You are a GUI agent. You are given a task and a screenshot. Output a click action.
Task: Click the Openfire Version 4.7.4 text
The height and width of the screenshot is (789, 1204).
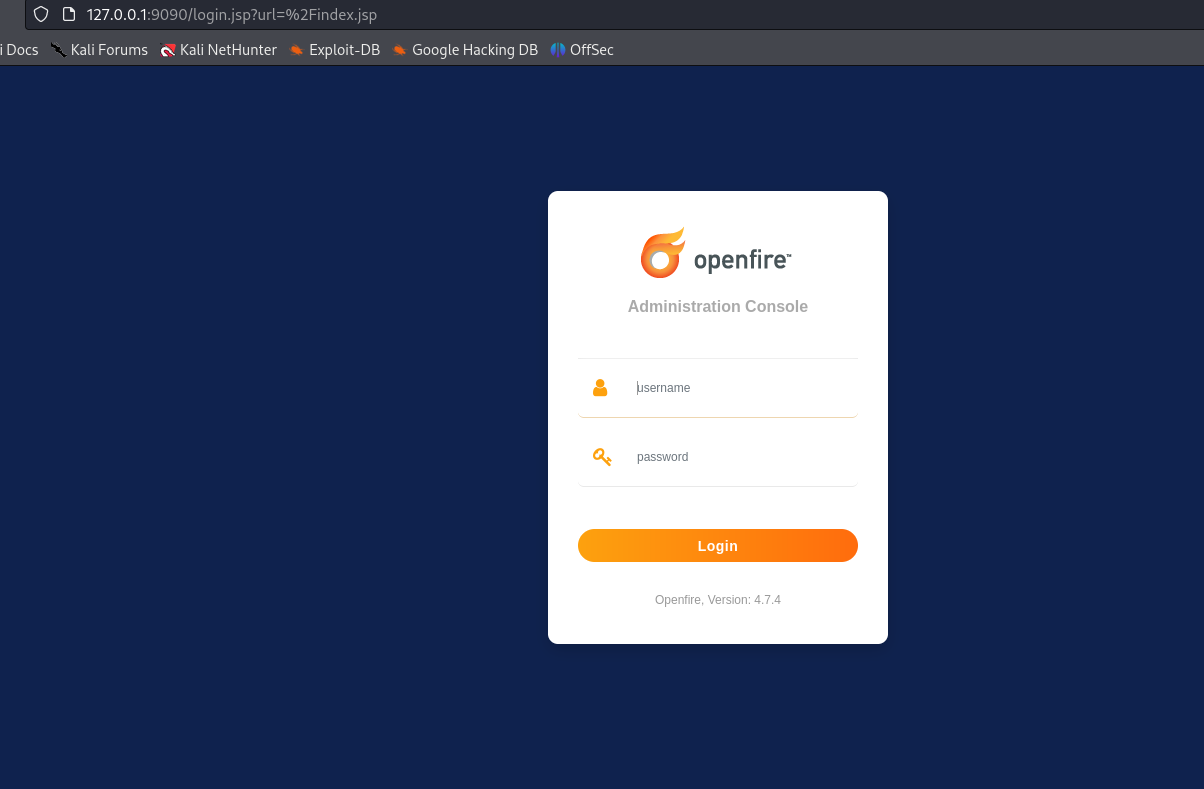[x=717, y=600]
